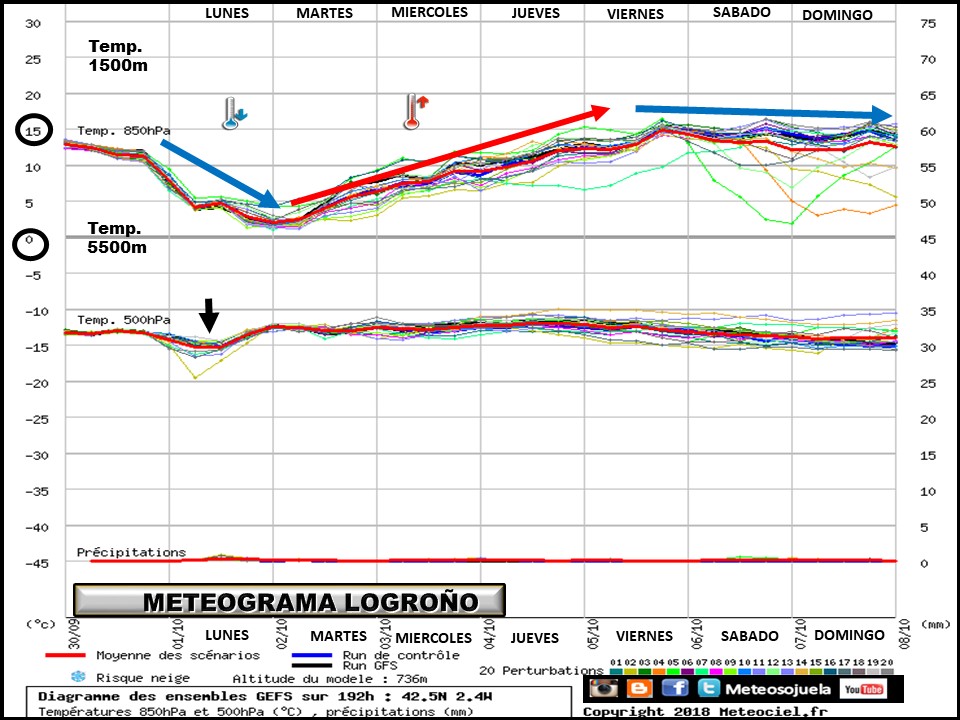The image size is (960, 720).
Task: Click the red Moyenne des scénarios legend line
Action: [66, 656]
